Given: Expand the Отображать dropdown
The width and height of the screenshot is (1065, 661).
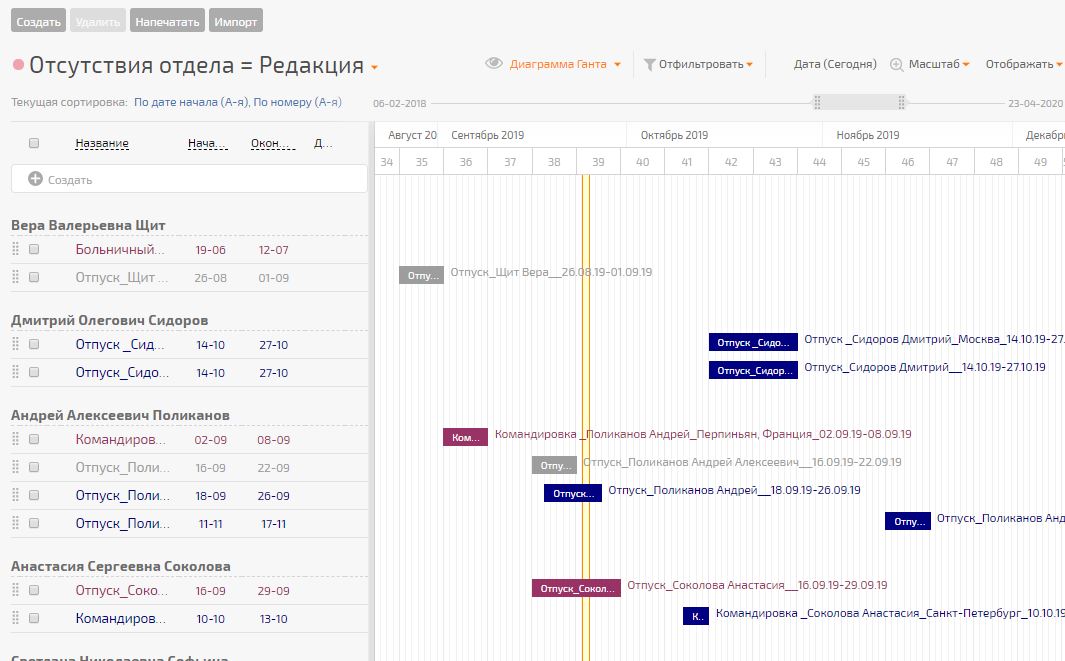Looking at the screenshot, I should pyautogui.click(x=1023, y=64).
